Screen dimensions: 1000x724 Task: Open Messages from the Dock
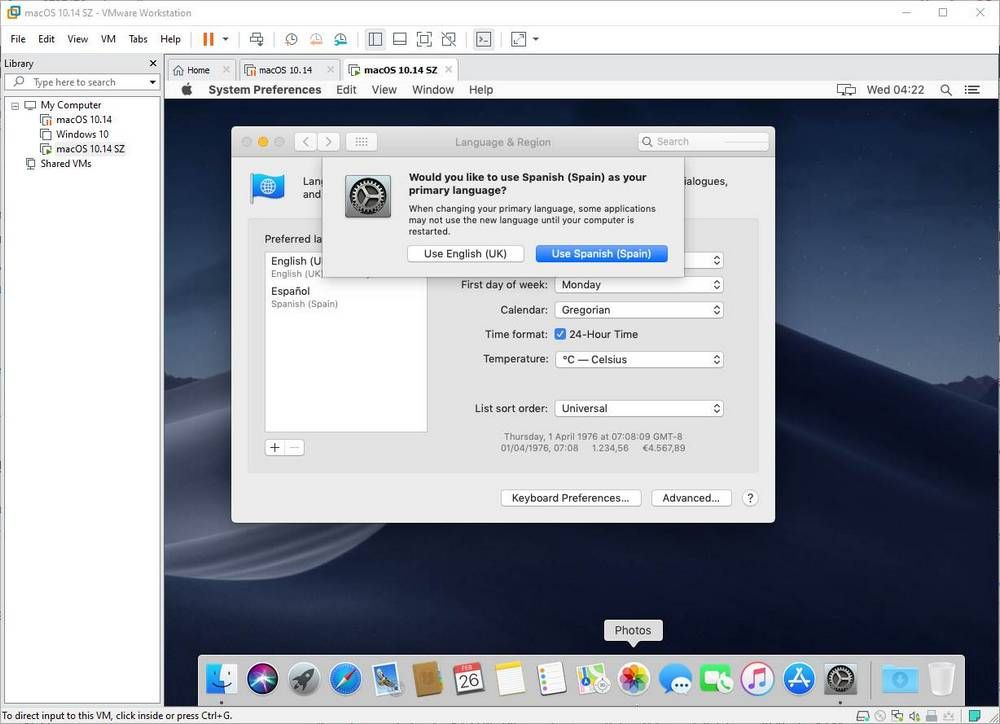tap(675, 679)
